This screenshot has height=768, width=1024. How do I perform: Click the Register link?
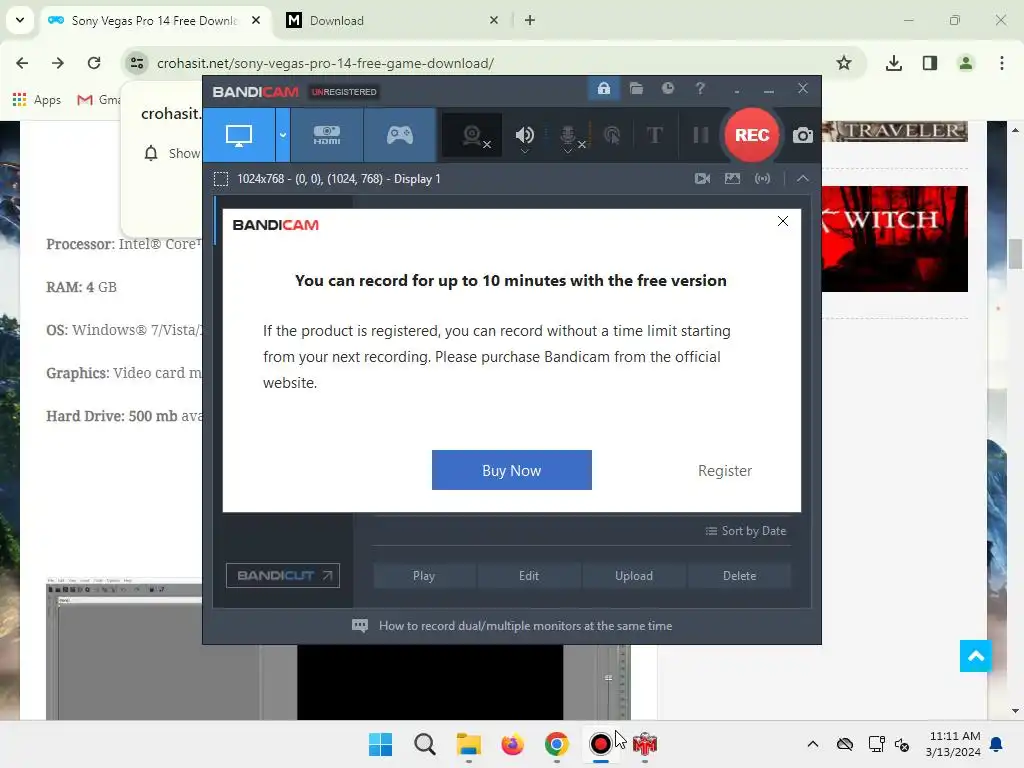[x=725, y=471]
